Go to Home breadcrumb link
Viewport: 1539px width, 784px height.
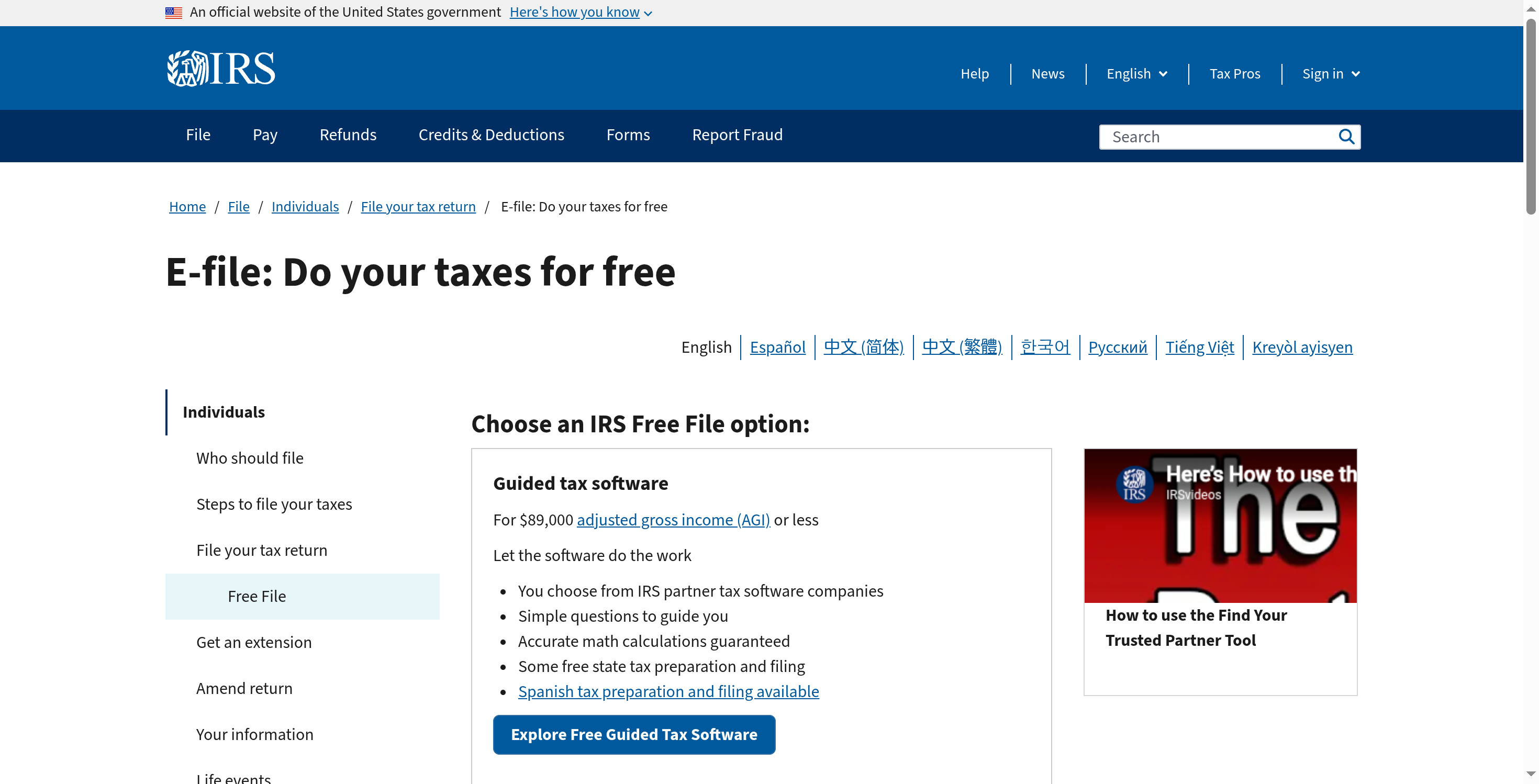[187, 207]
